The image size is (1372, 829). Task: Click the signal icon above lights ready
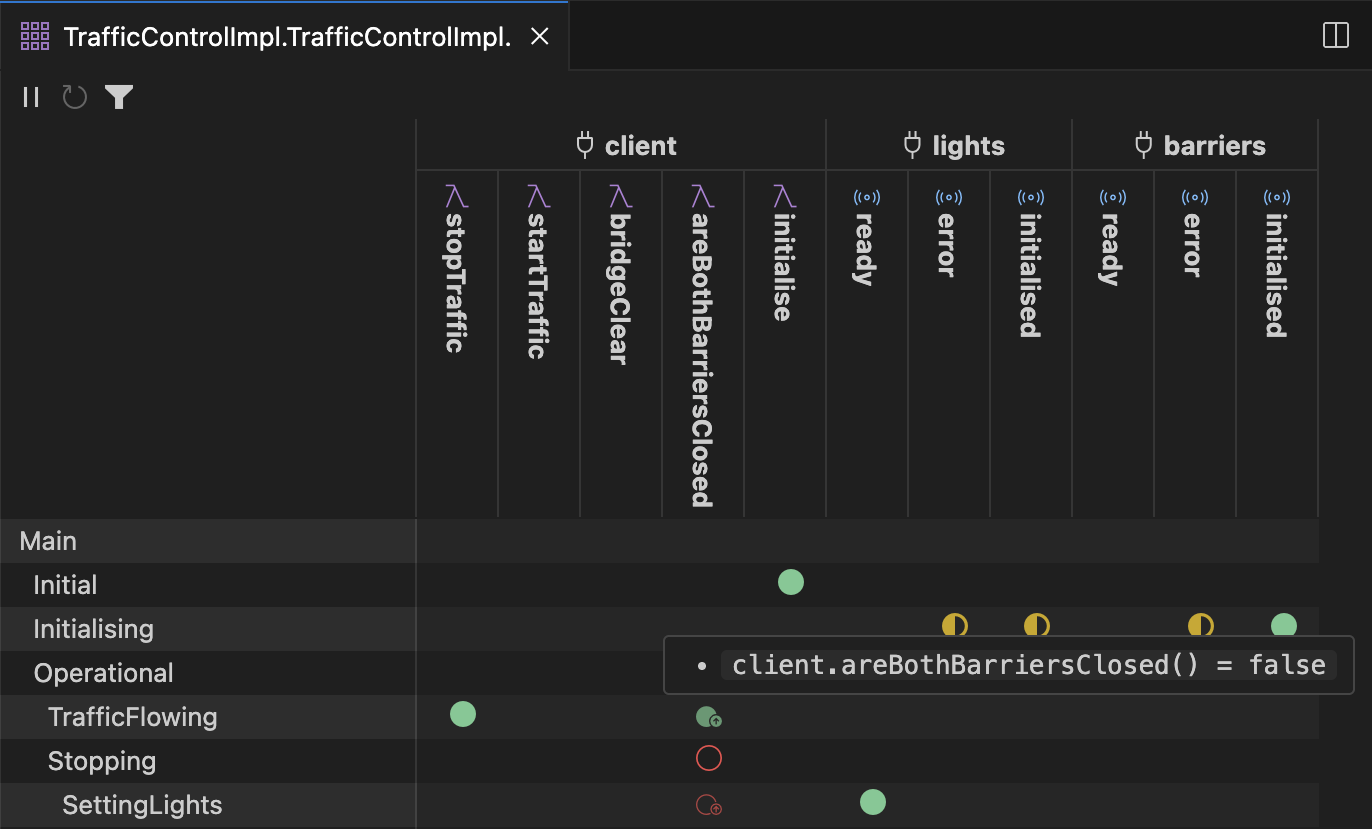[x=867, y=197]
